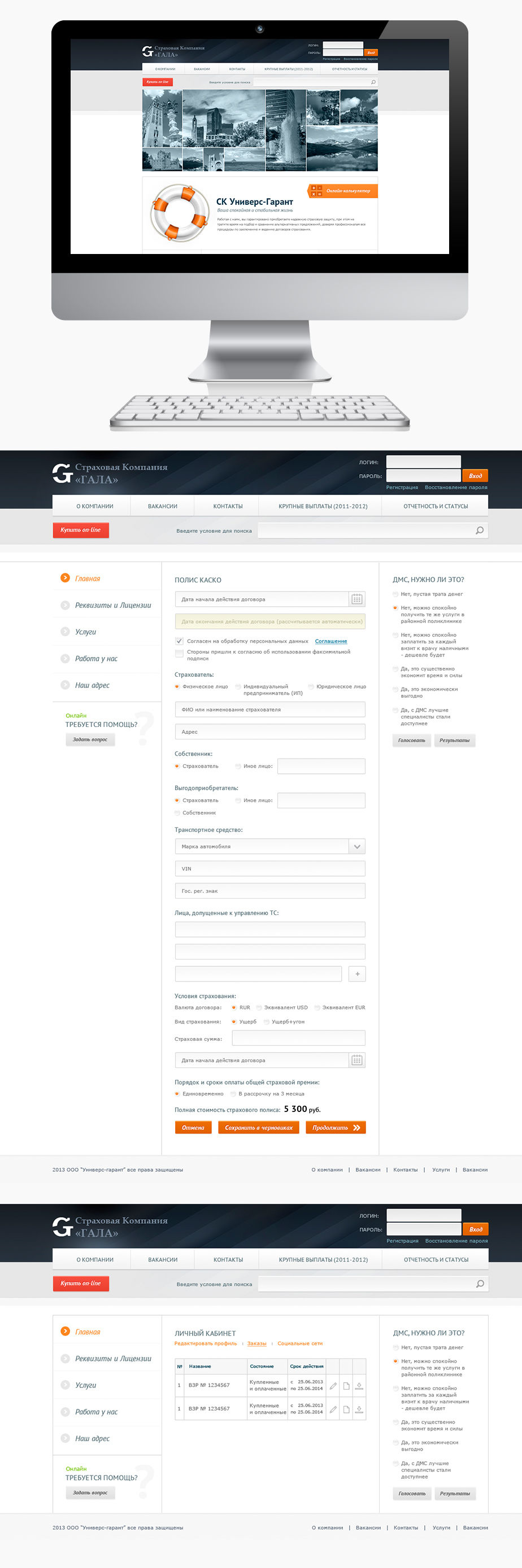The width and height of the screenshot is (522, 1568).
Task: Select Физическое лицо radio button
Action: 177,686
